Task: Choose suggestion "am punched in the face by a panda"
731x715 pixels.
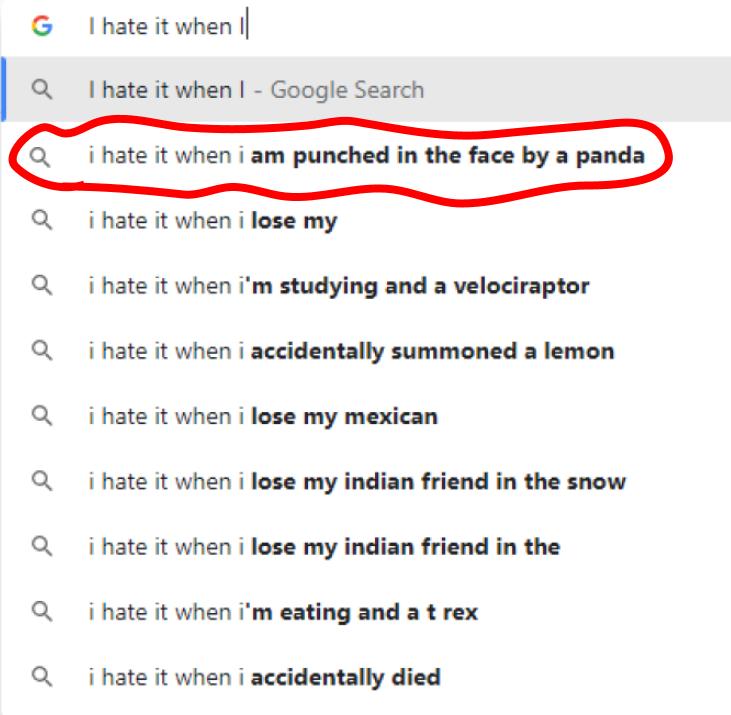Action: (x=366, y=157)
